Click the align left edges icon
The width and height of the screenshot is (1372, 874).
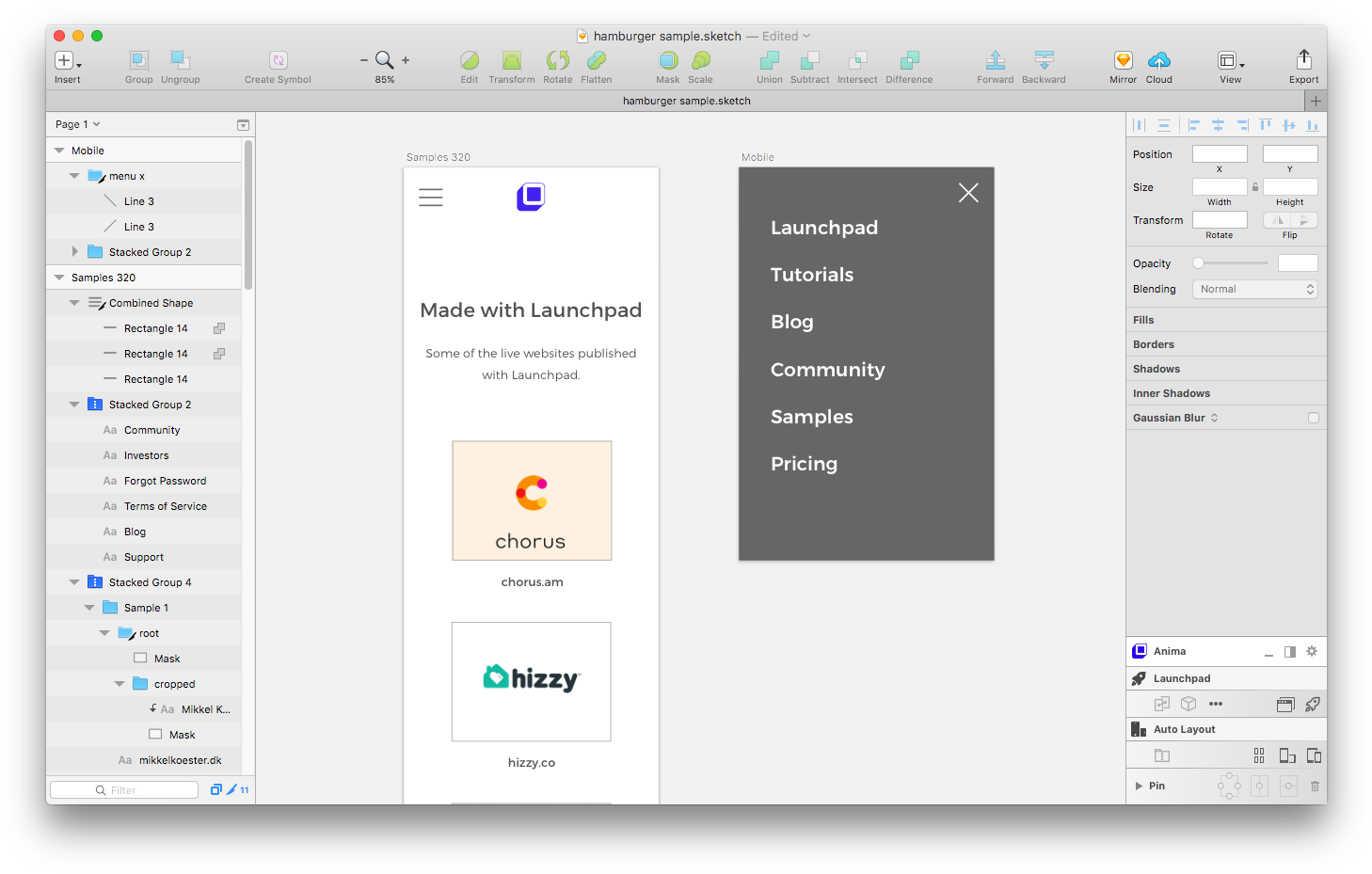(1194, 125)
